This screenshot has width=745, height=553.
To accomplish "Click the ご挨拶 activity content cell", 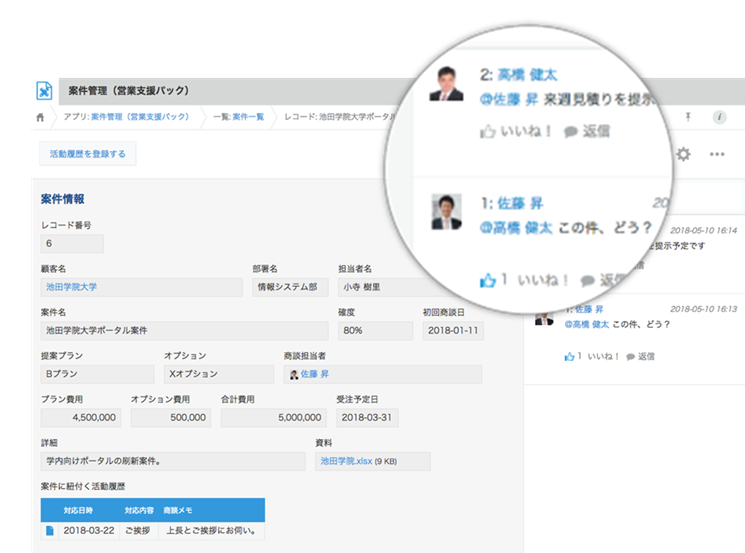I will 138,531.
